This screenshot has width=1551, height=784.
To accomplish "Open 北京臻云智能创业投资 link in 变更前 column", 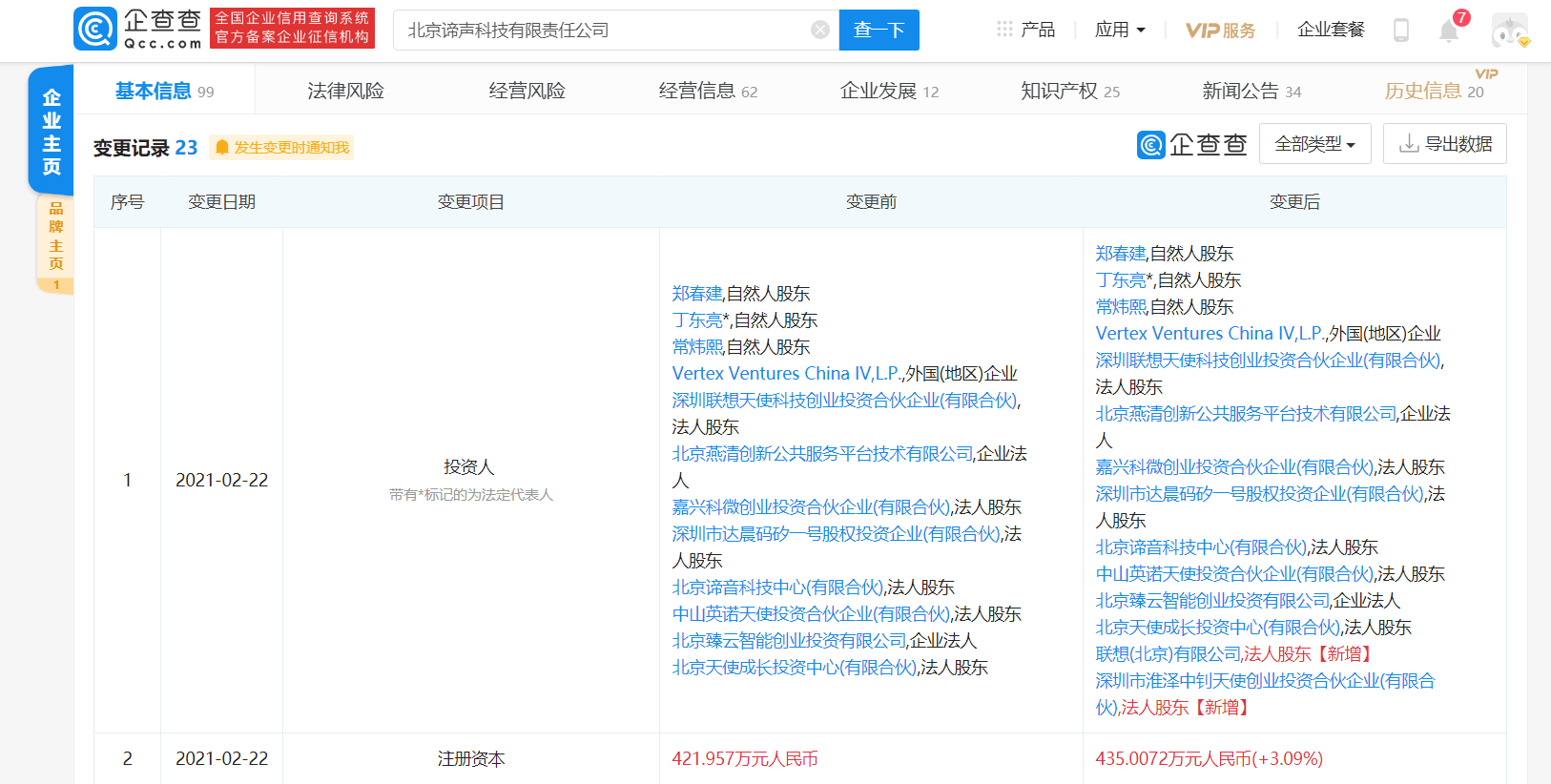I will tap(789, 641).
